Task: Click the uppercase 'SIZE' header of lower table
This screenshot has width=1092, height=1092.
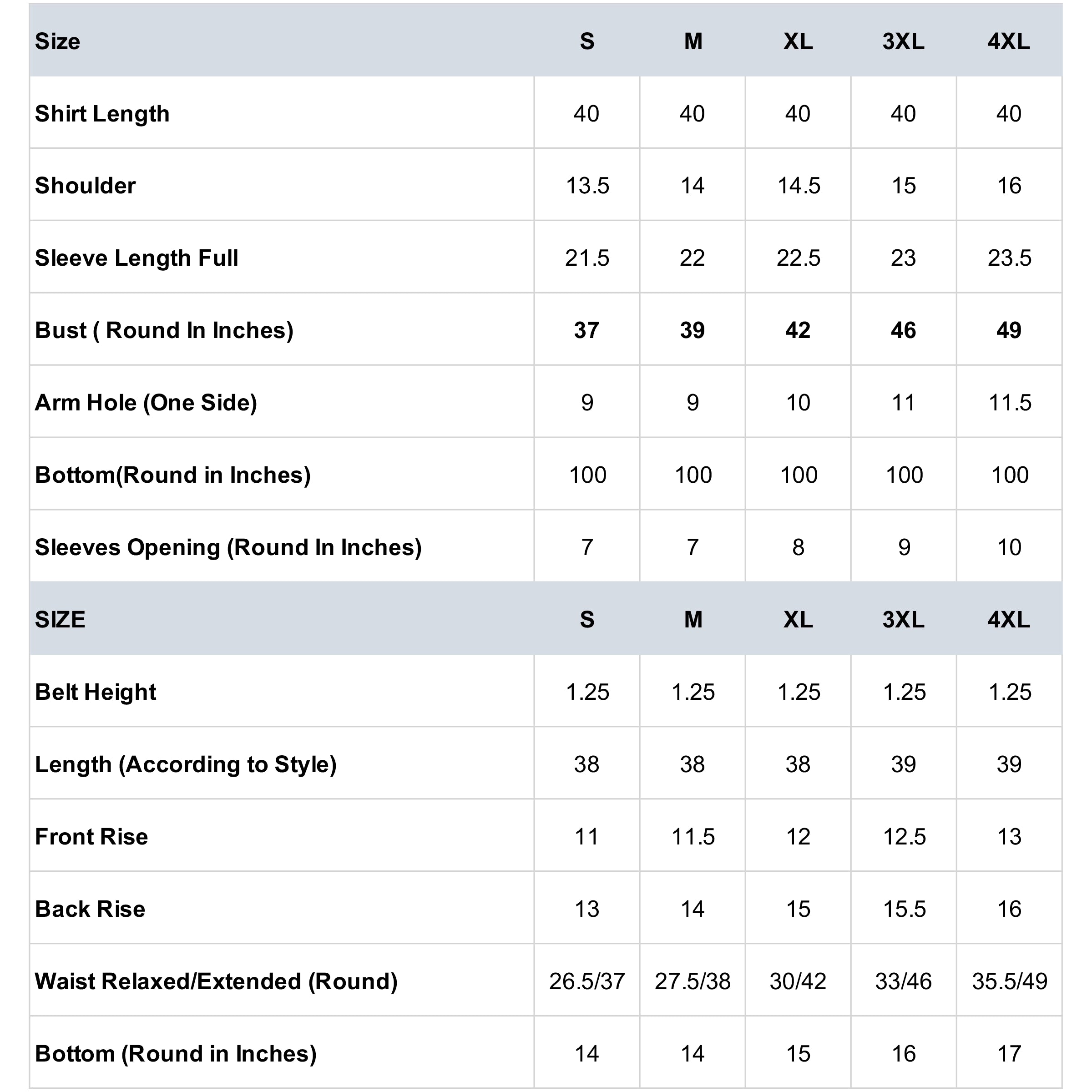Action: [60, 620]
